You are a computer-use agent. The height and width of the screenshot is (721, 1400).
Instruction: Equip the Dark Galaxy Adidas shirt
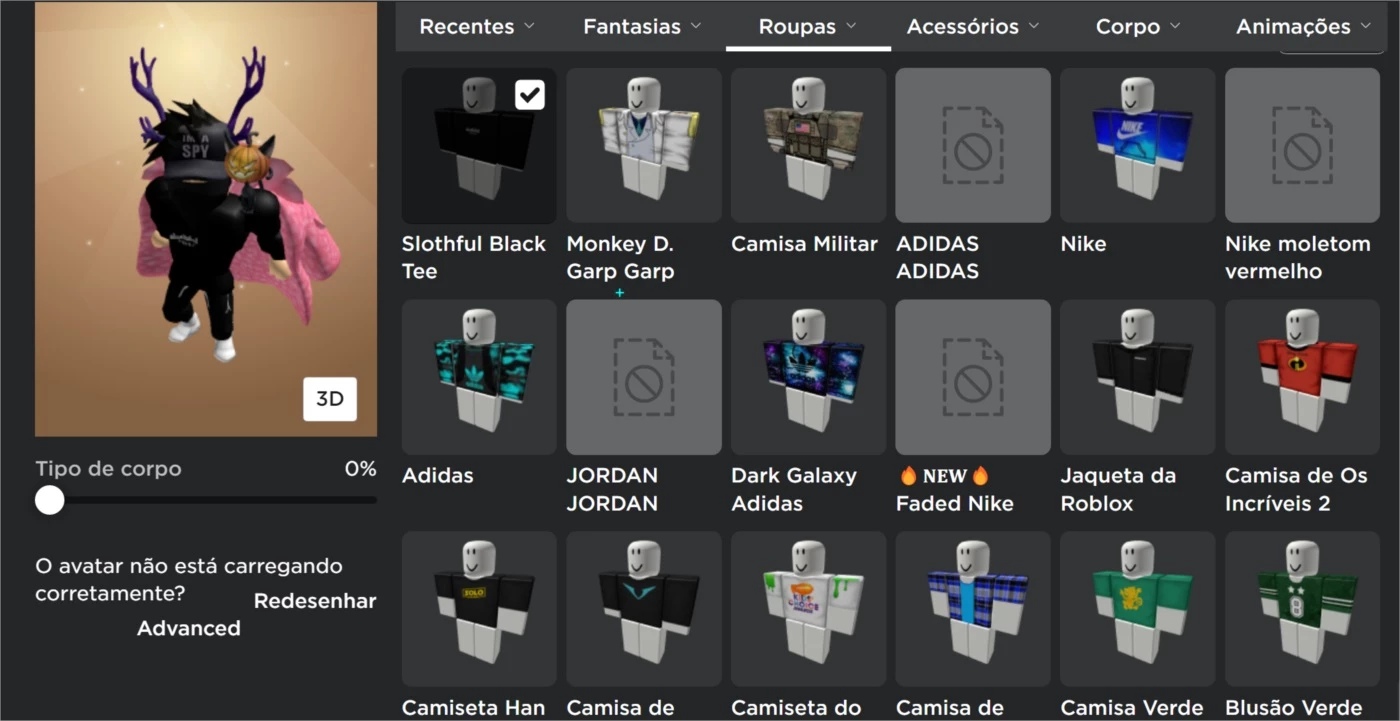808,377
